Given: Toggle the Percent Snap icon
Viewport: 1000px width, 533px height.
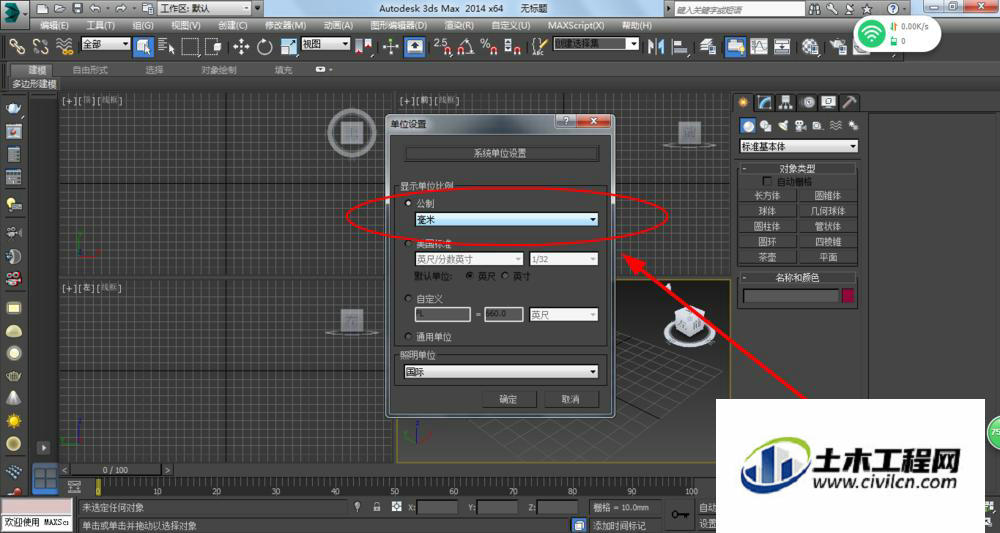Looking at the screenshot, I should point(489,46).
